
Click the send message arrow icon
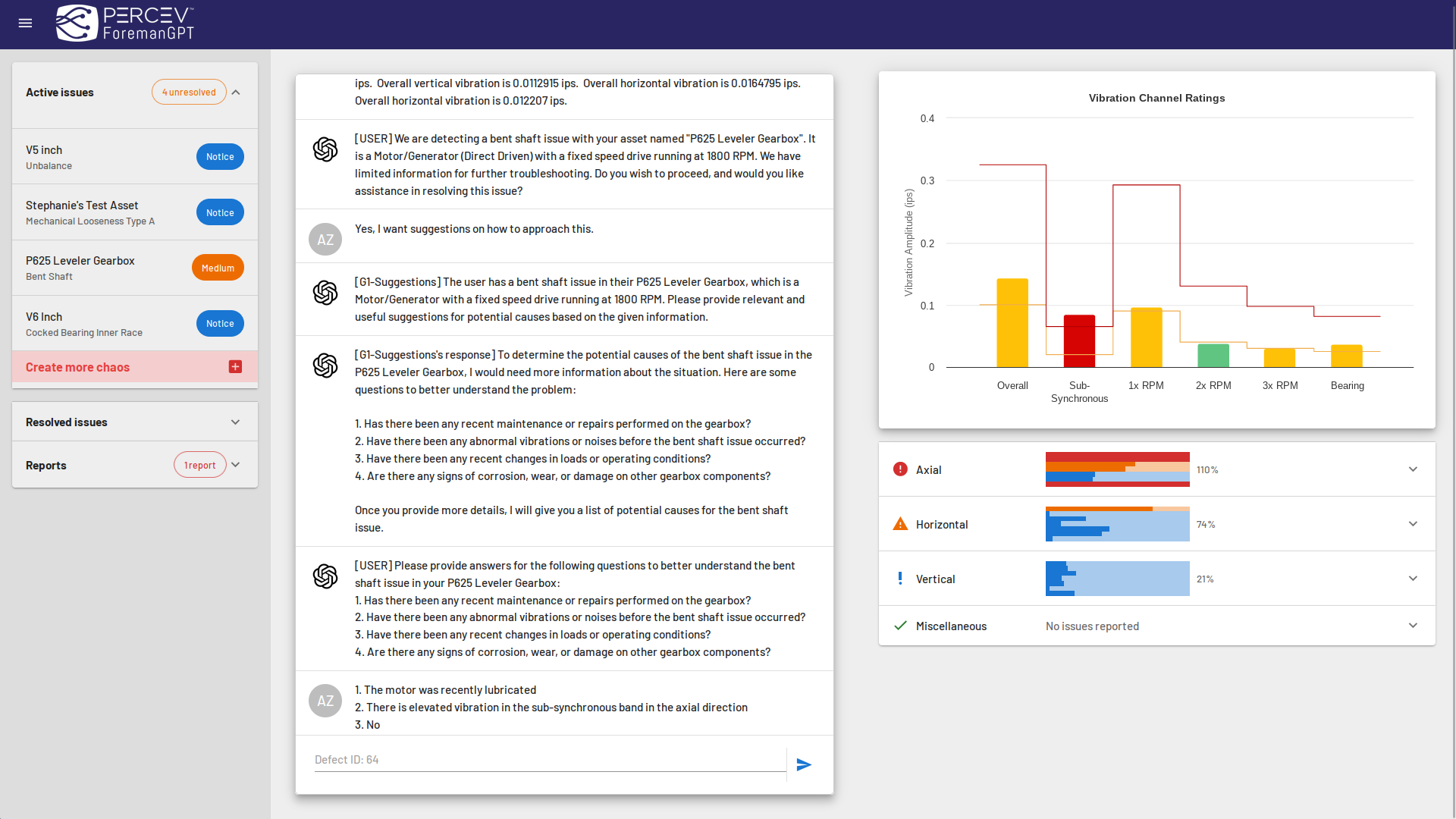click(804, 764)
